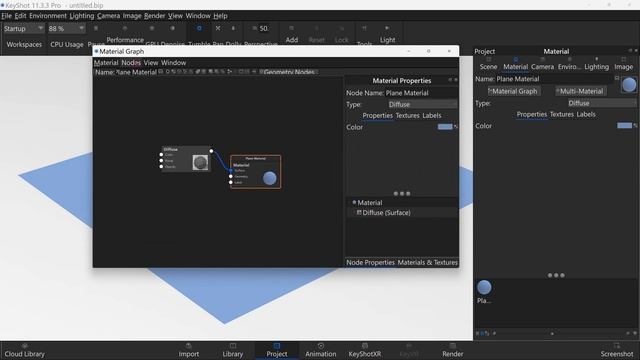Toggle Denoise in main toolbar

click(x=172, y=29)
